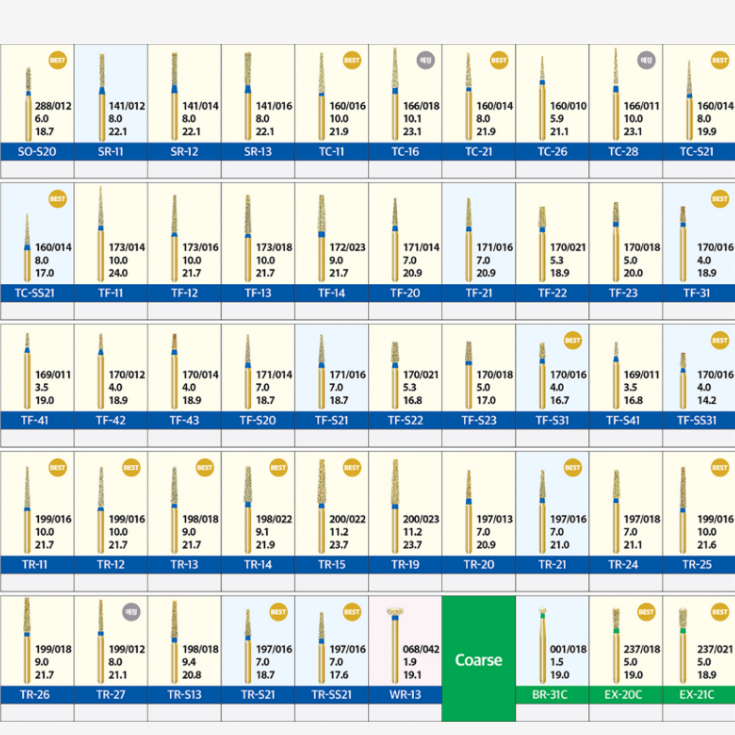Select the TF-43 bur image
This screenshot has height=735, width=735.
174,371
